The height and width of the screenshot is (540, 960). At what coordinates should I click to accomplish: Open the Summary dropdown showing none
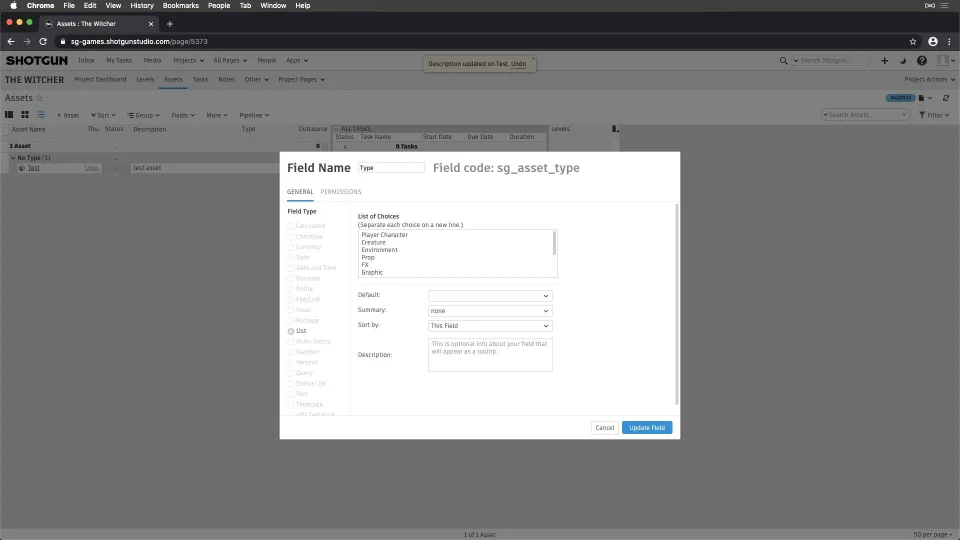tap(490, 311)
